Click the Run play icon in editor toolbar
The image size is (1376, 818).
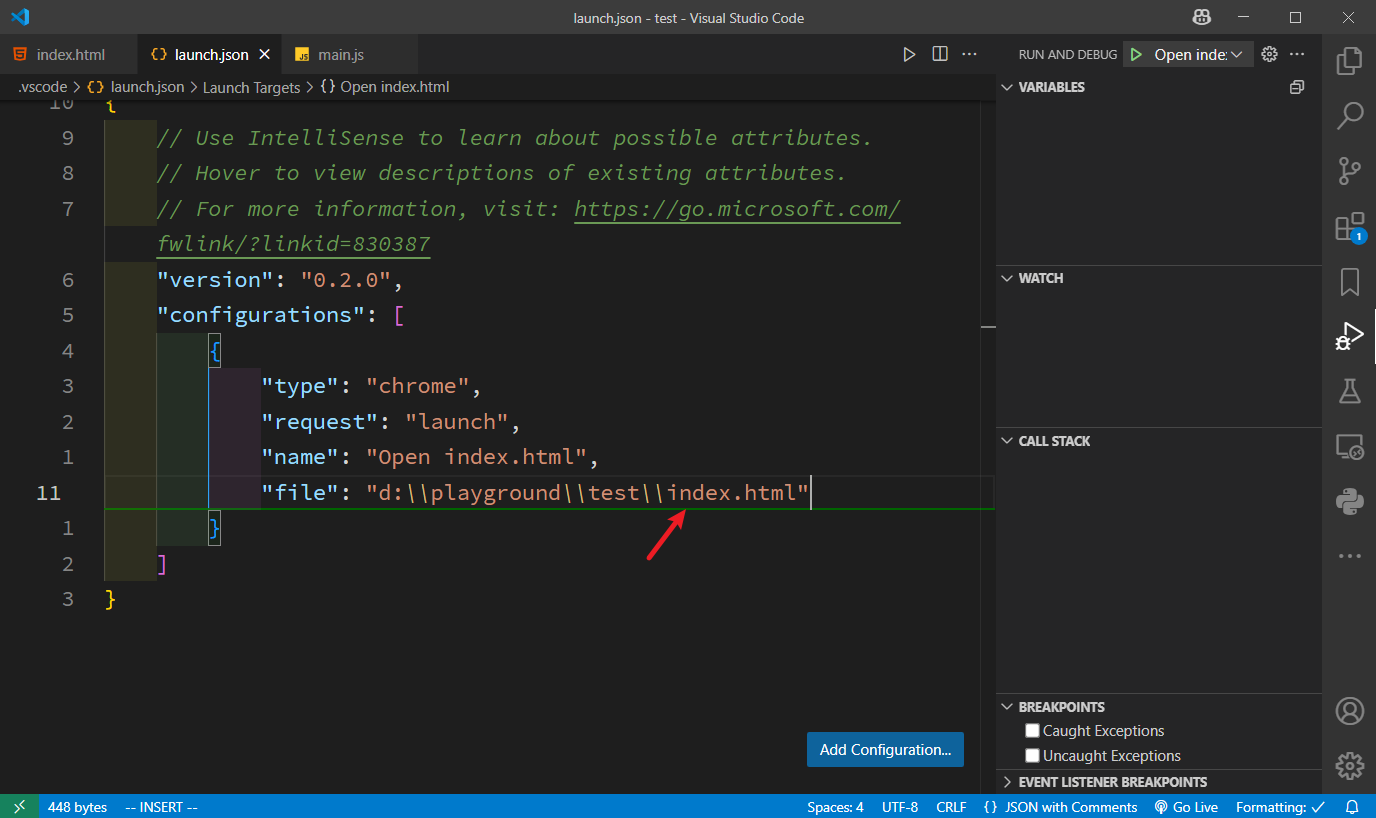click(909, 54)
